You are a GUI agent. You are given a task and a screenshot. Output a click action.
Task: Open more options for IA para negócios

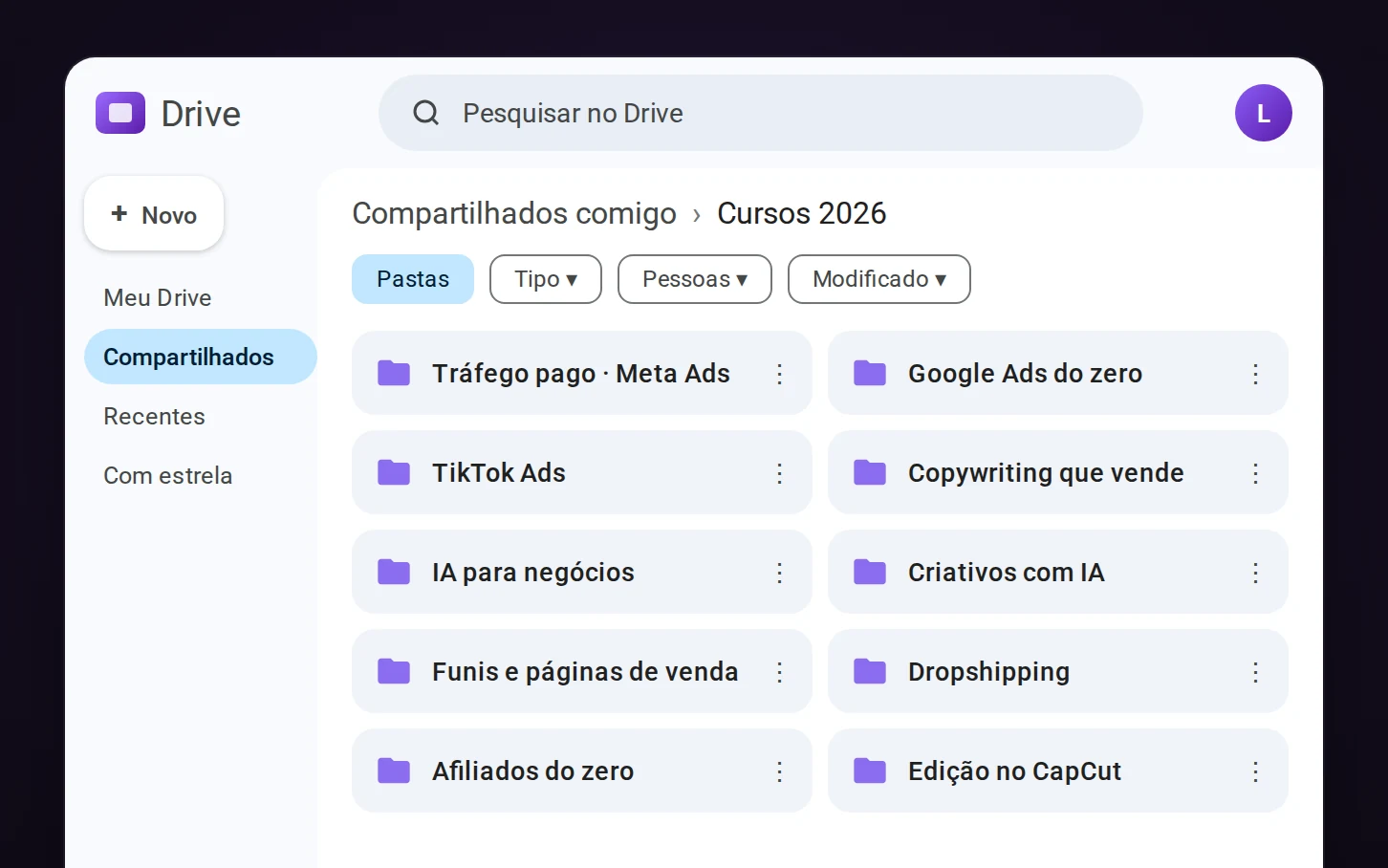point(779,573)
